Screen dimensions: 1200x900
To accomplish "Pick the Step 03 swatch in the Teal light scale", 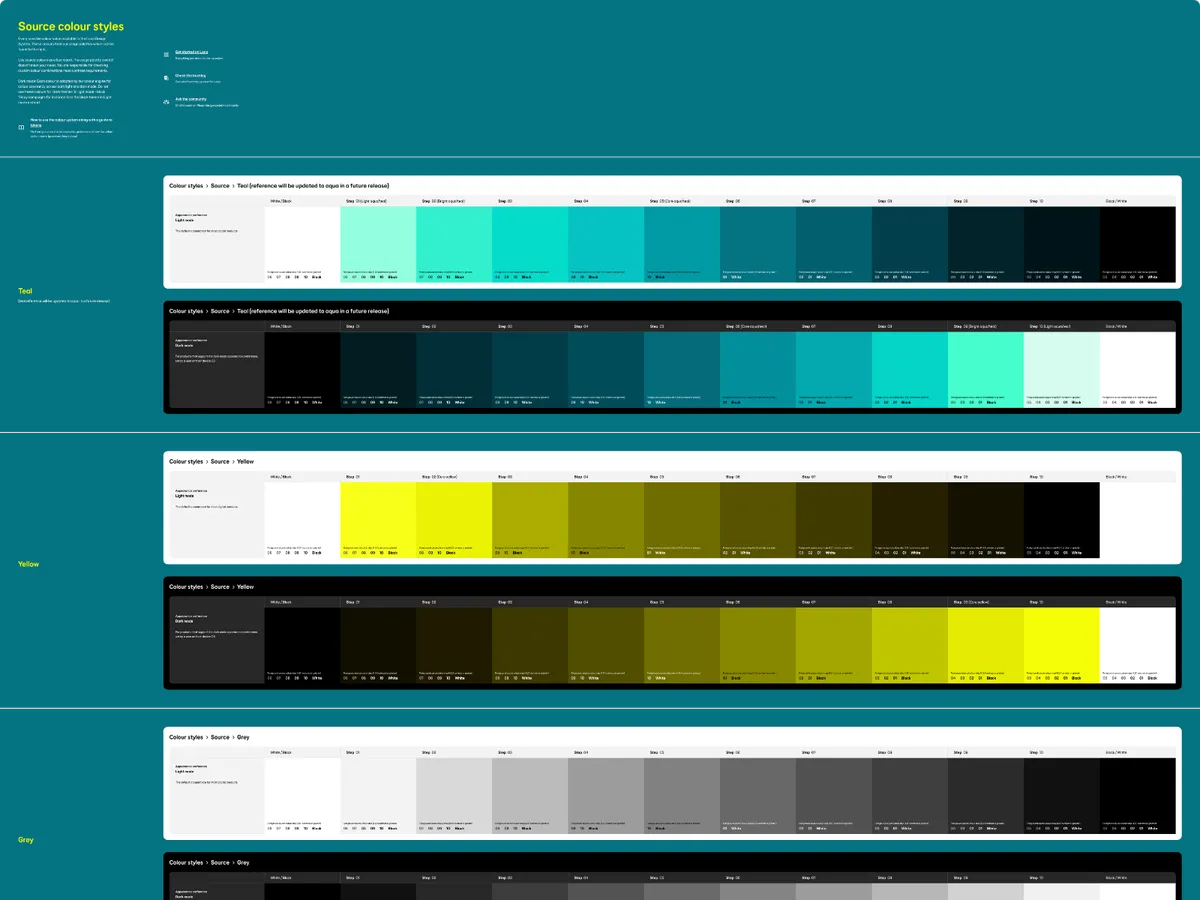I will [530, 243].
